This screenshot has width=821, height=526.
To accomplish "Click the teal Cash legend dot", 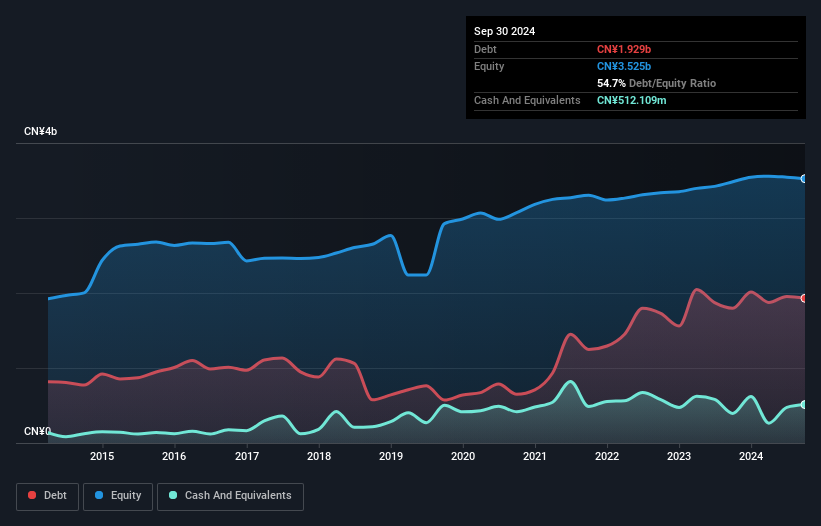I will tap(173, 495).
